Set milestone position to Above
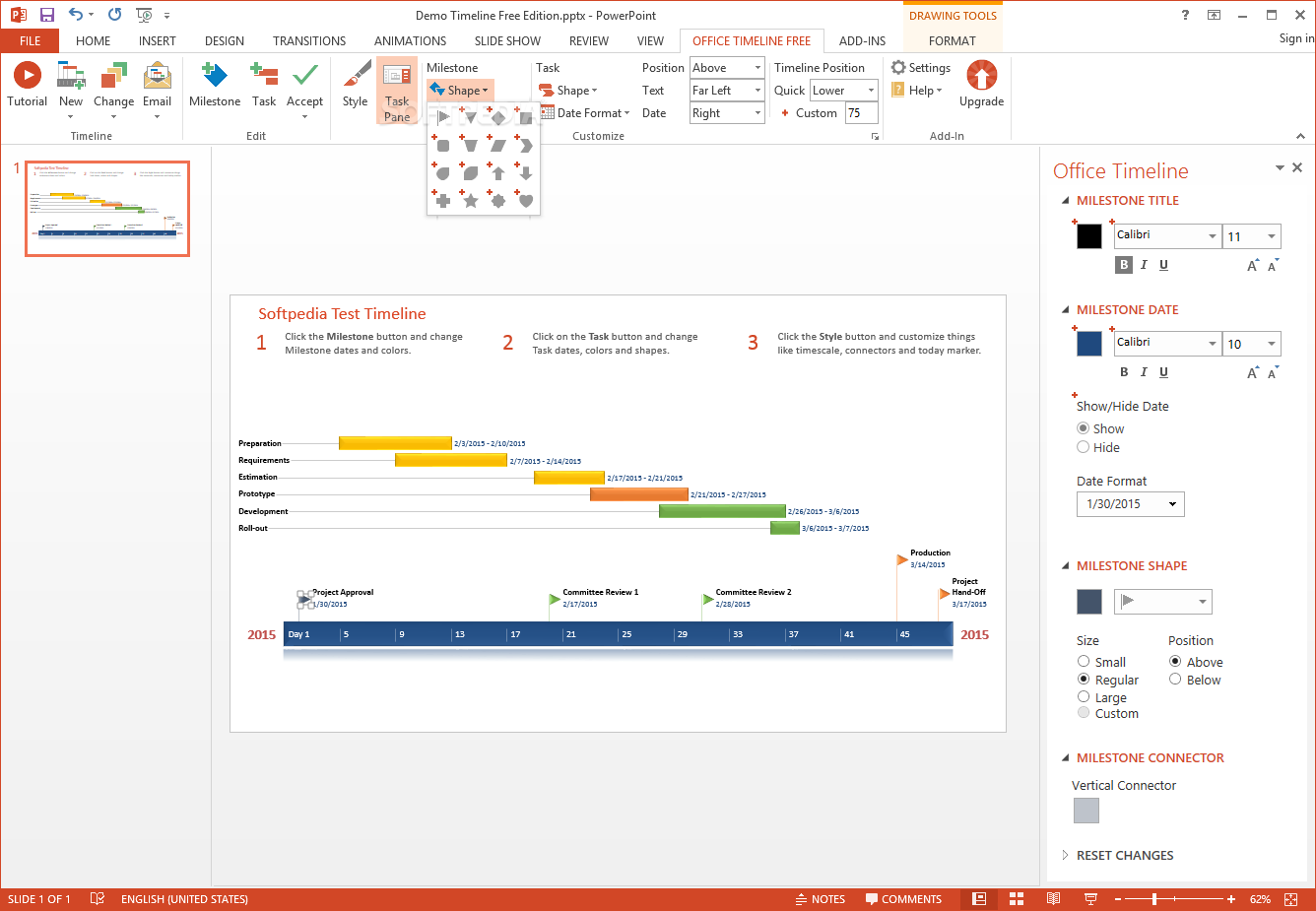 [x=1175, y=661]
